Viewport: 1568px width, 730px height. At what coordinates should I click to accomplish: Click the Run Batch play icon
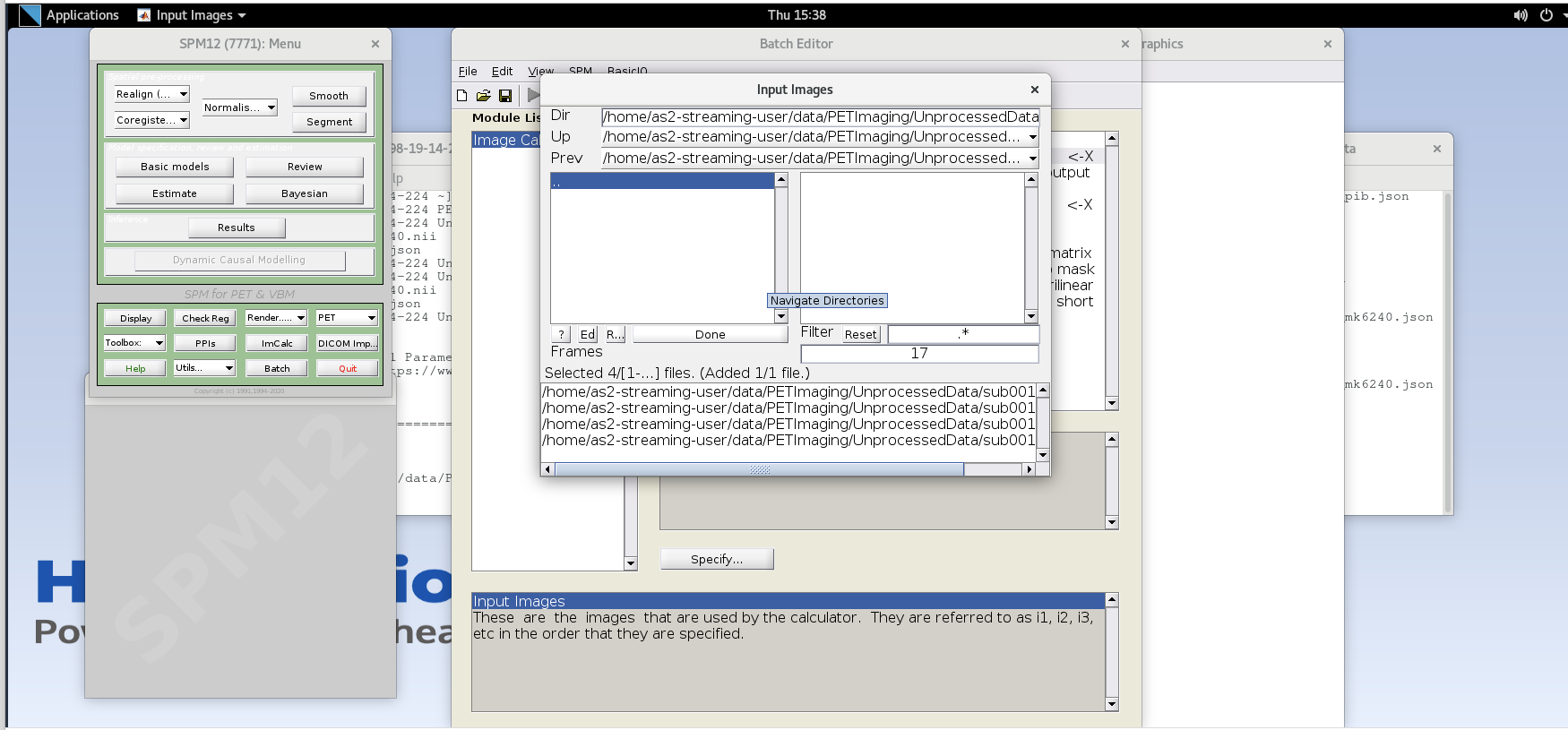click(533, 95)
